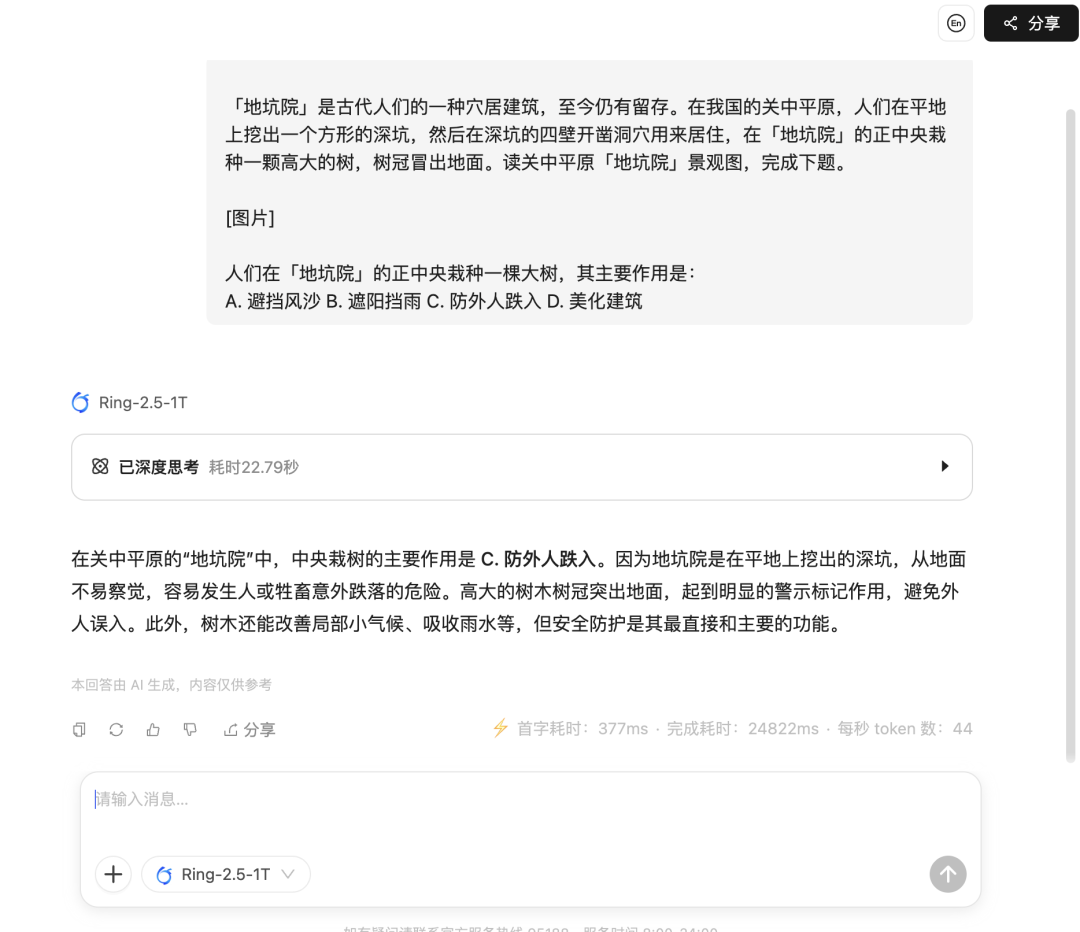
Task: Click the plus attachment button
Action: [113, 874]
